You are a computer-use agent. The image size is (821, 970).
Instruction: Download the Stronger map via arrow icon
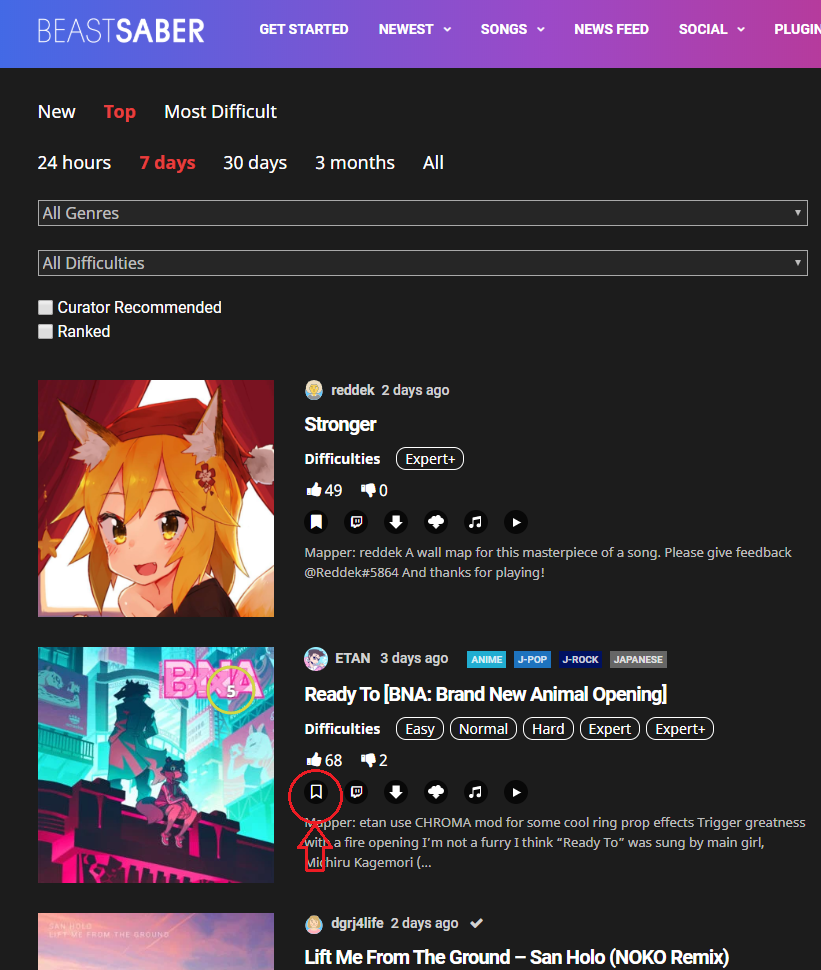[396, 522]
